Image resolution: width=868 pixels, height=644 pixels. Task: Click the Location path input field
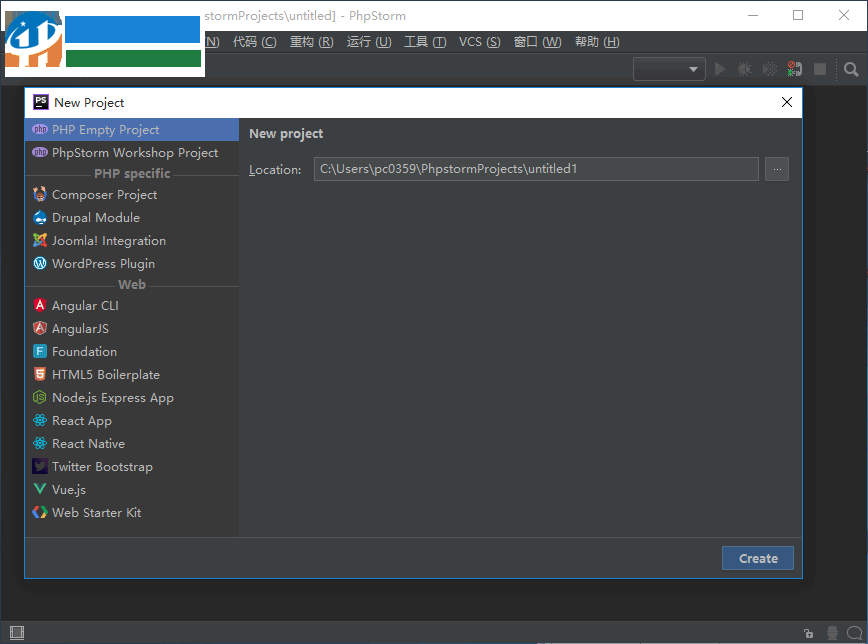[x=536, y=169]
